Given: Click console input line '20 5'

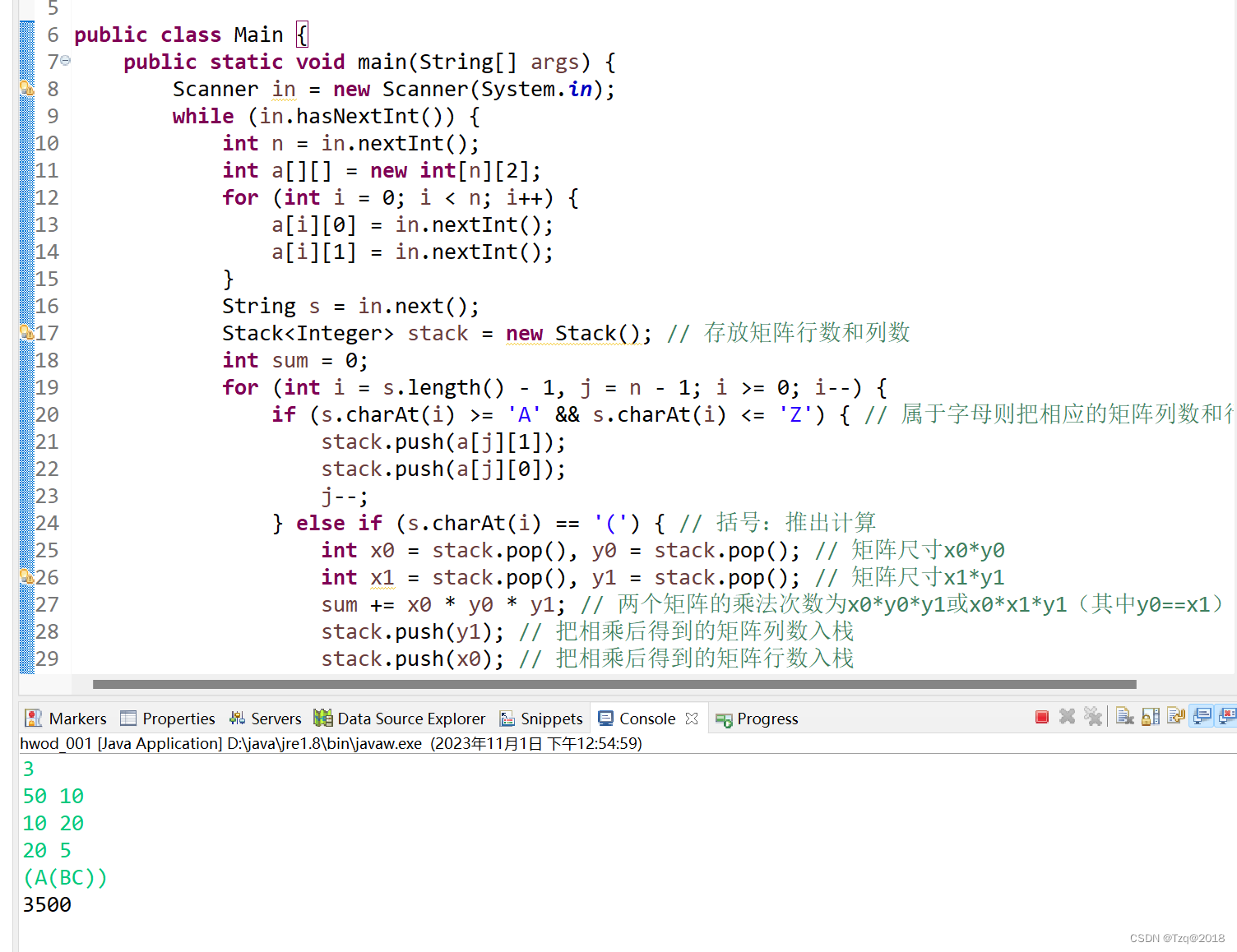Looking at the screenshot, I should pos(47,850).
